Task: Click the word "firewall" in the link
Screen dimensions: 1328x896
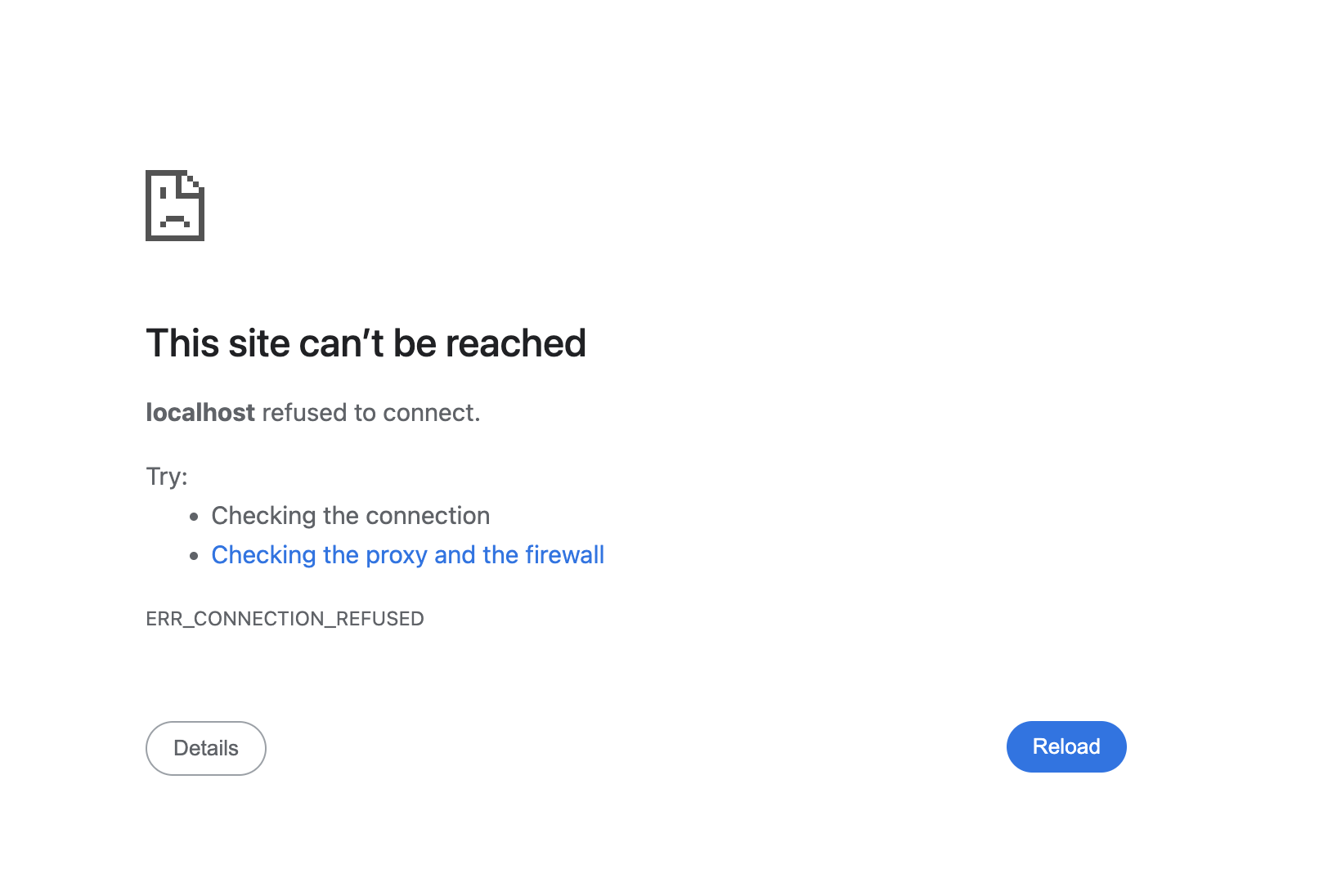Action: pos(564,555)
